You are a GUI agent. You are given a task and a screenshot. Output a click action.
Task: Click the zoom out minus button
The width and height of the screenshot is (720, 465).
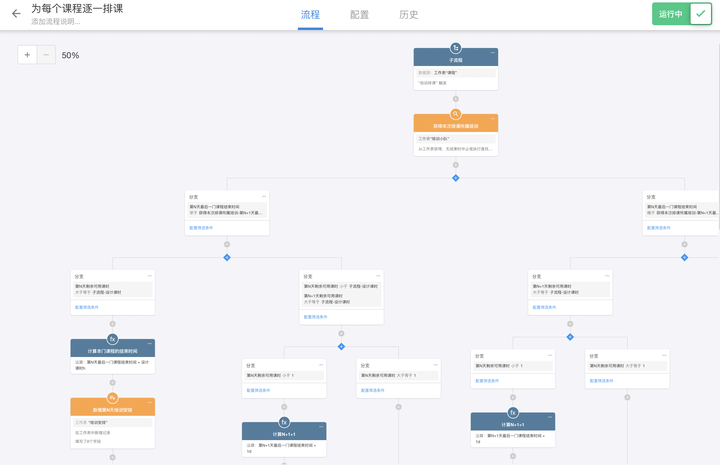[x=46, y=55]
